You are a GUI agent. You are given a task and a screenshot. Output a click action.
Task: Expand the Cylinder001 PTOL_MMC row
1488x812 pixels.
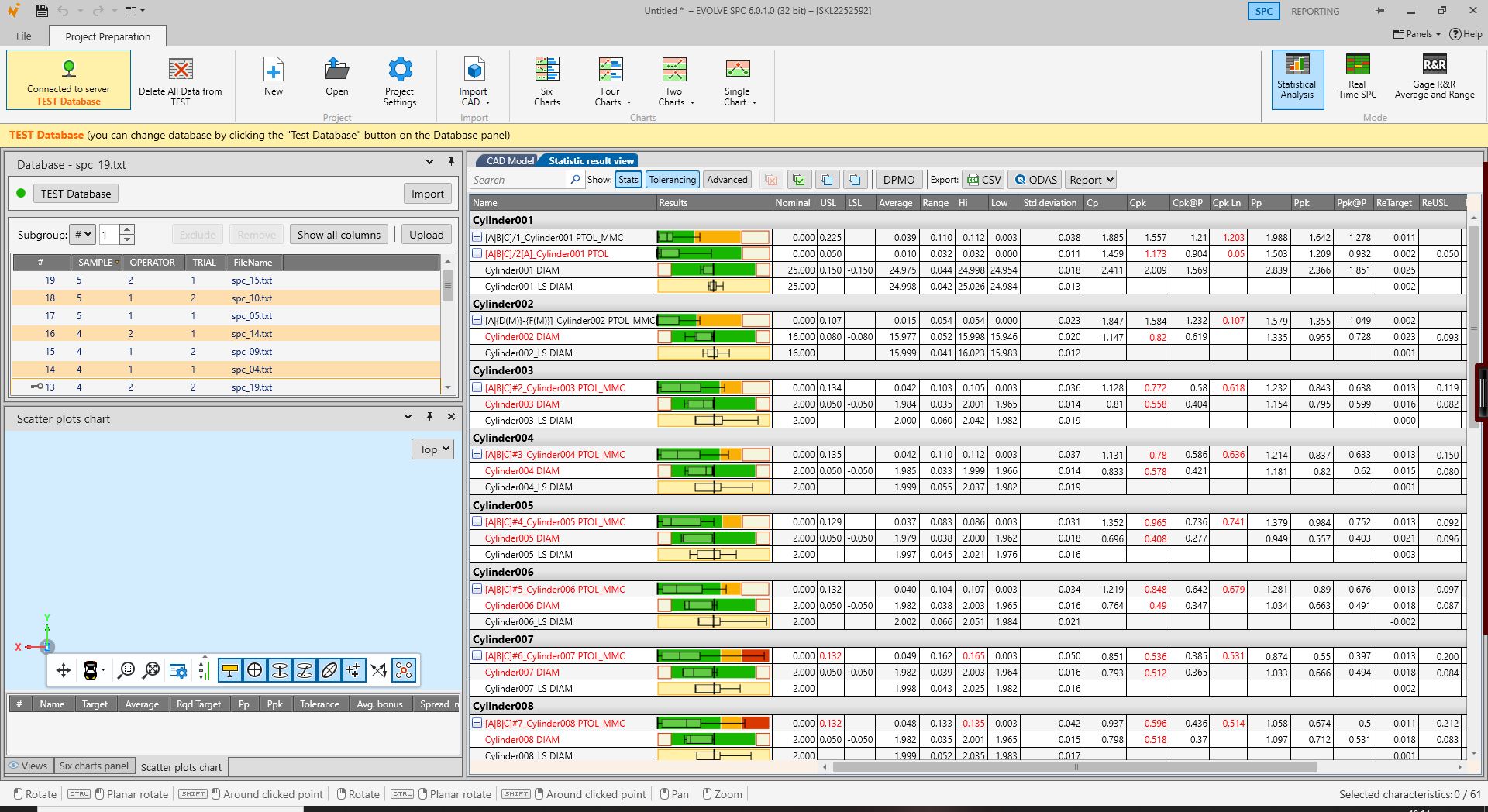pyautogui.click(x=477, y=237)
